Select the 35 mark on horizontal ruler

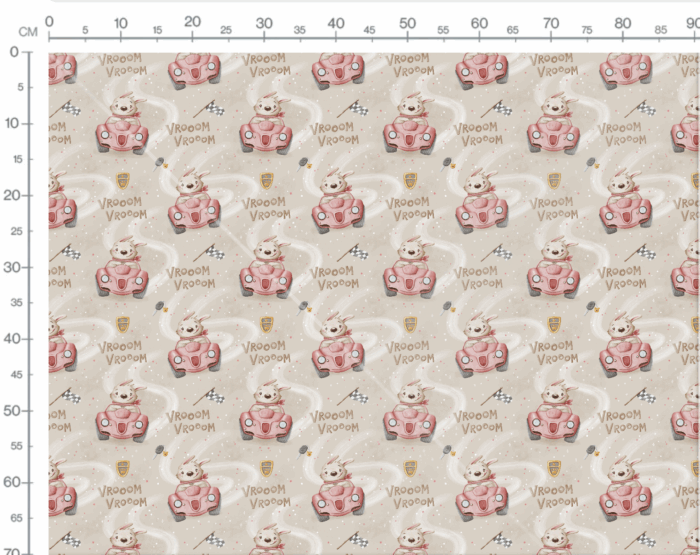300,30
